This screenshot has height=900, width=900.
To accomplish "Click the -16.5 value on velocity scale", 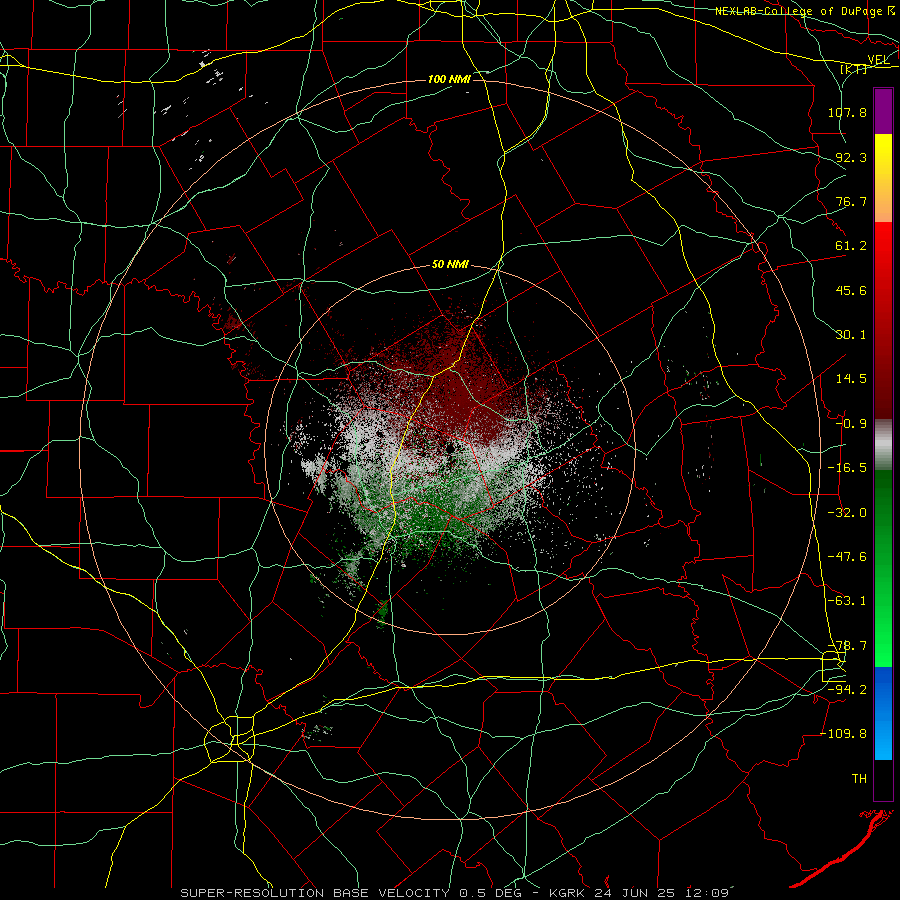I will [x=847, y=468].
